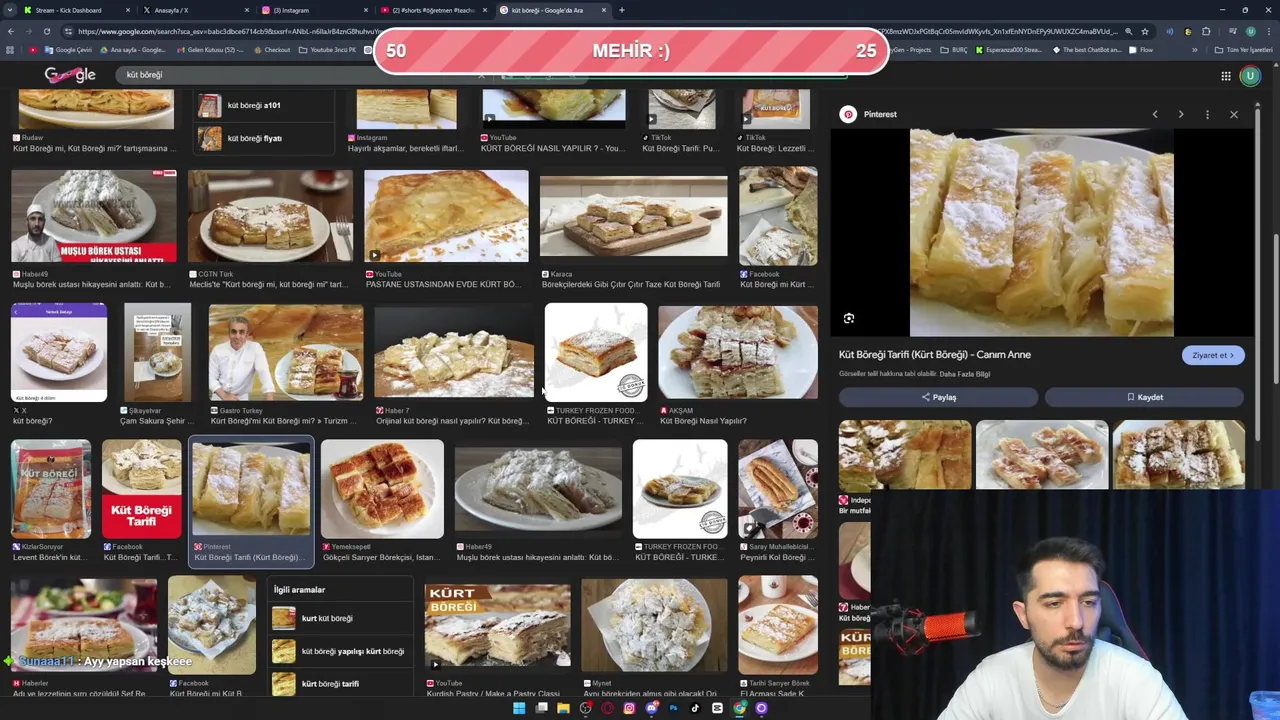
Task: Open Checkout bookmark
Action: [272, 50]
